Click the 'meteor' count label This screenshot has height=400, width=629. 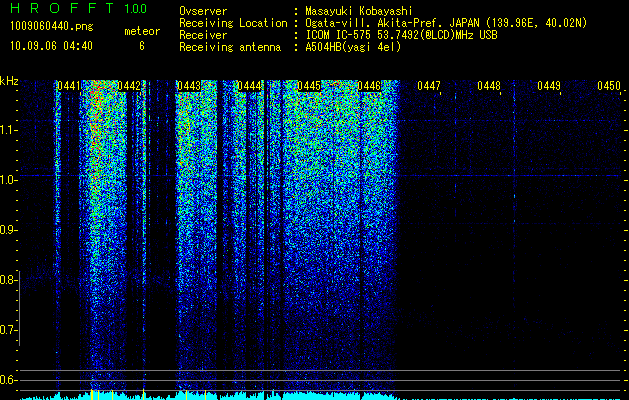(142, 31)
